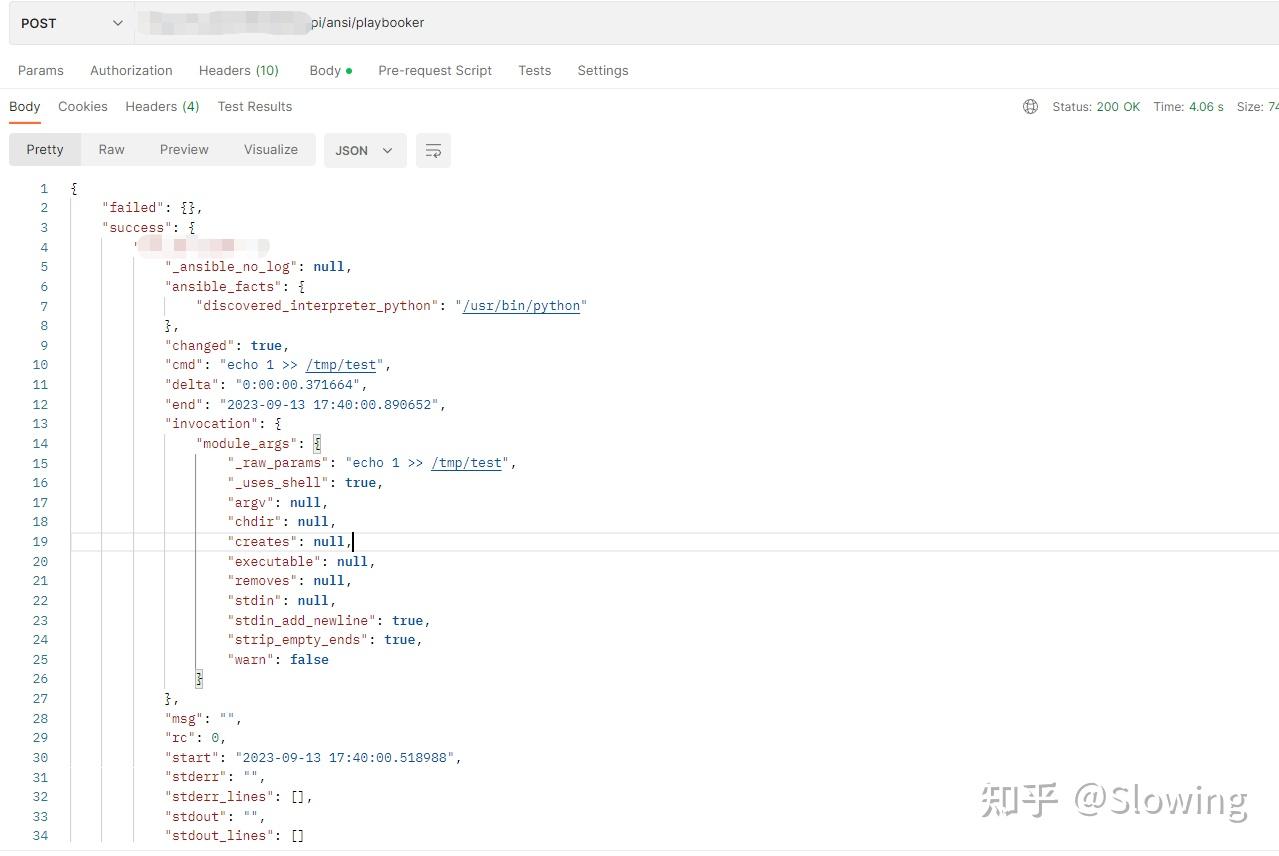Open the /usr/bin/python link in the response
Image resolution: width=1279 pixels, height=856 pixels.
pyautogui.click(x=521, y=306)
